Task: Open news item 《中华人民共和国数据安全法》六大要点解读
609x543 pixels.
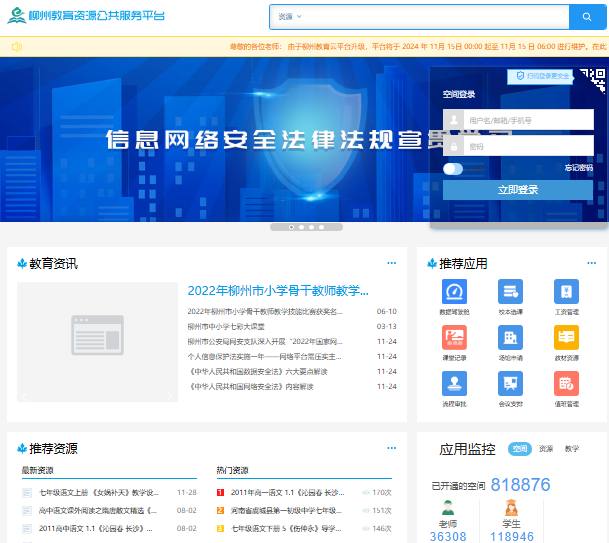Action: (258, 372)
